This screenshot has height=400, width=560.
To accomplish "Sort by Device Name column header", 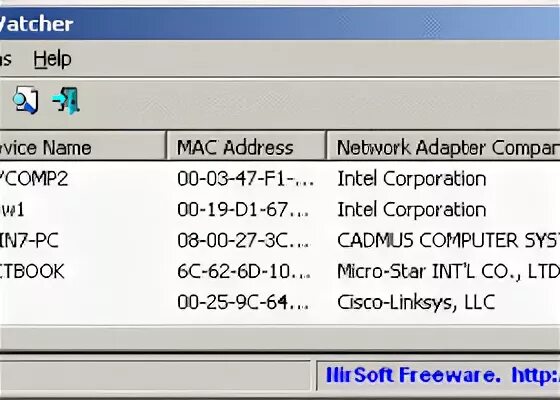I will click(x=83, y=148).
